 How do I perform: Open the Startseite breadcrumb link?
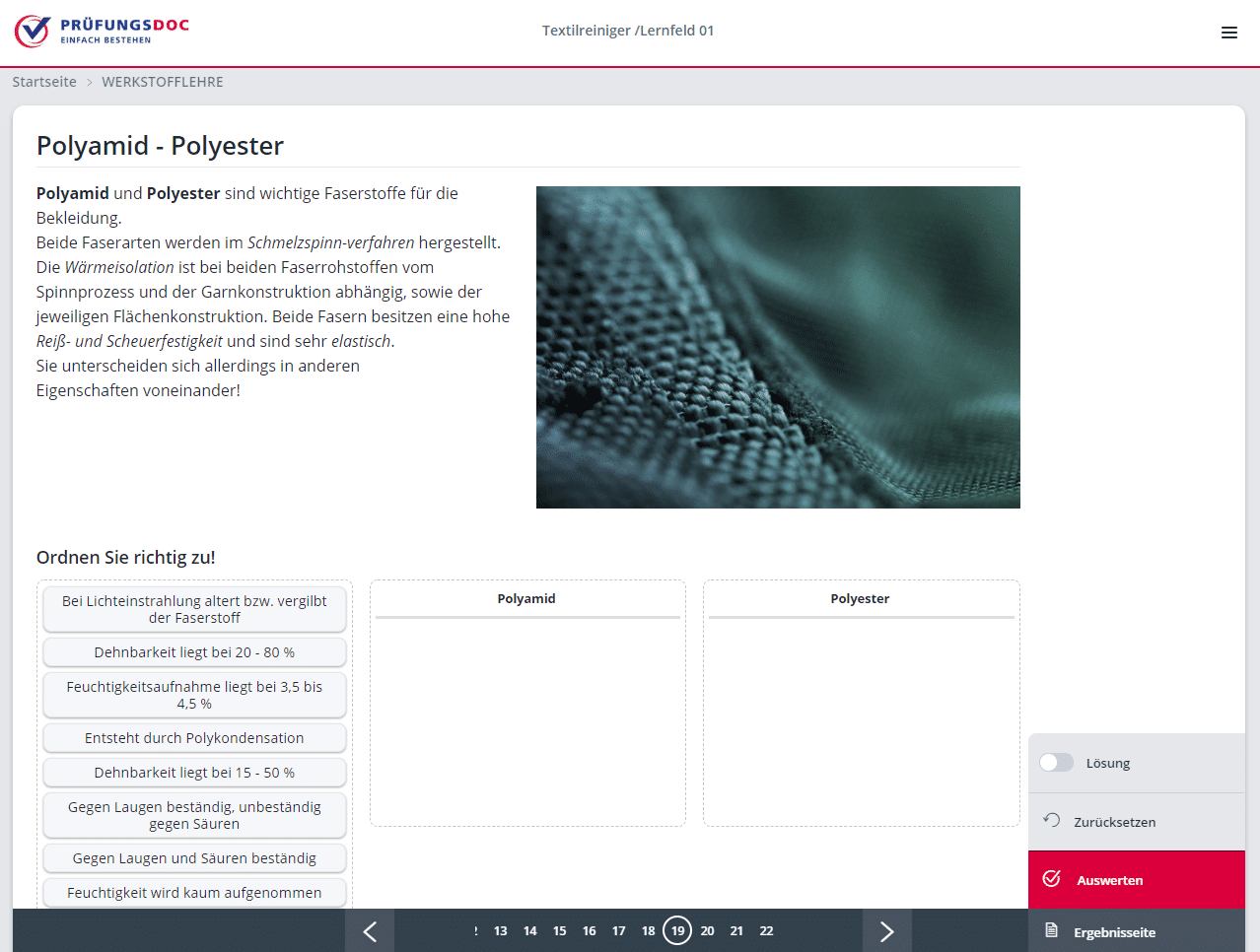44,82
